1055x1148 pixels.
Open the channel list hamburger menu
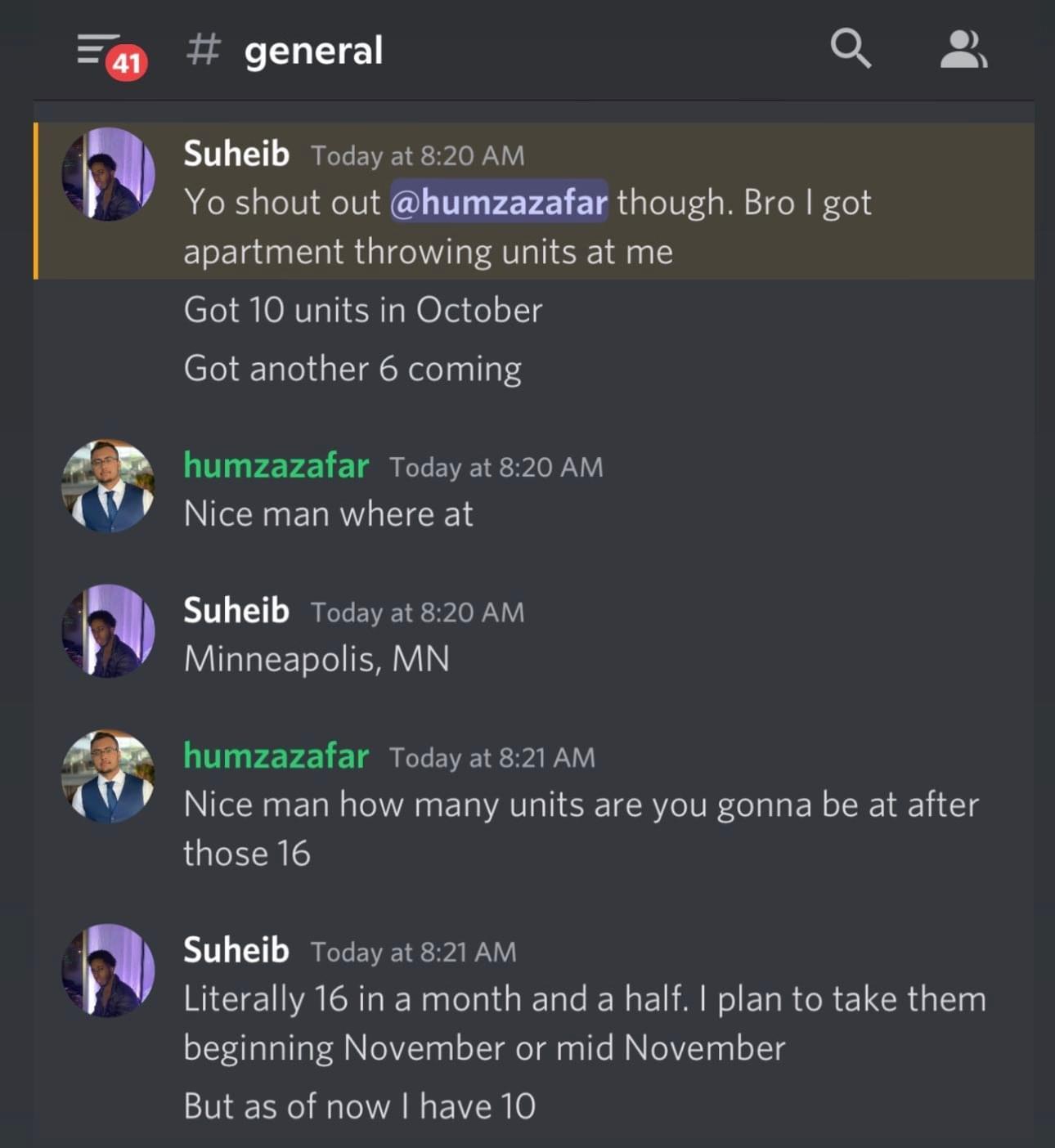pyautogui.click(x=96, y=48)
